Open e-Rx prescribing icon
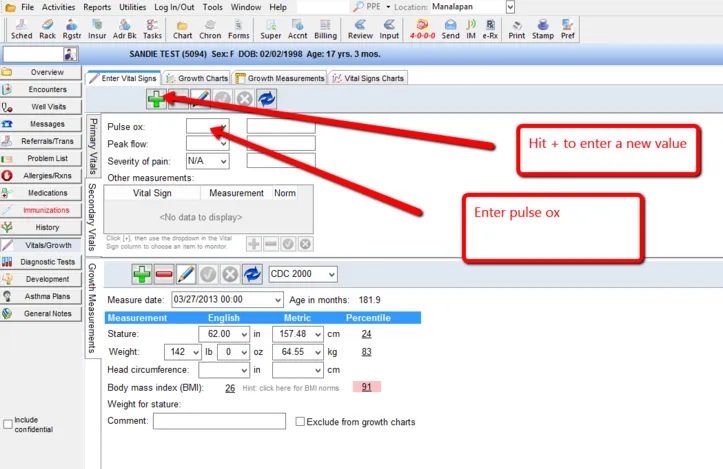The height and width of the screenshot is (469, 723). tap(490, 28)
